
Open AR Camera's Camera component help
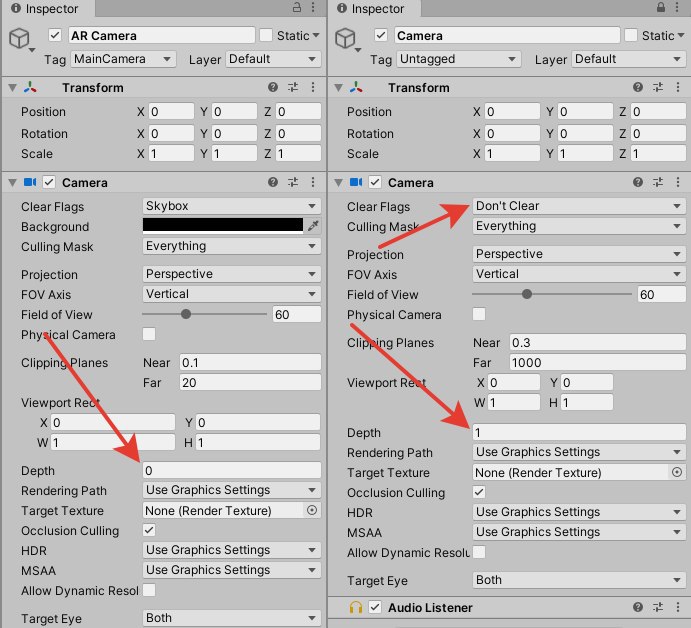point(273,182)
